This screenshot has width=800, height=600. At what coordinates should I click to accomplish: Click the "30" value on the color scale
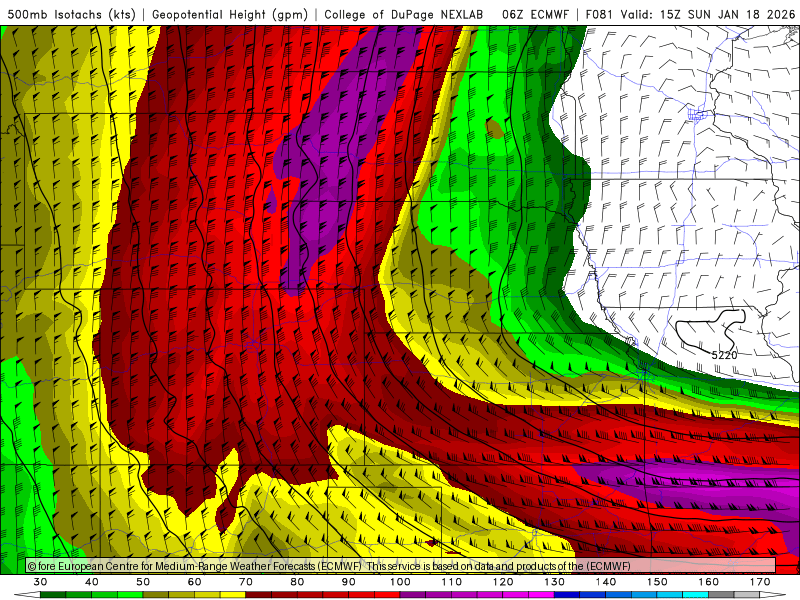[x=40, y=582]
